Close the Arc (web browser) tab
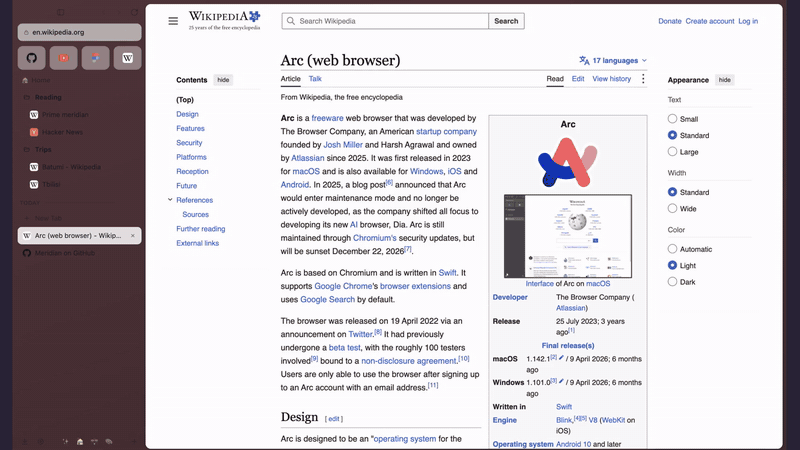This screenshot has width=800, height=450. point(133,236)
